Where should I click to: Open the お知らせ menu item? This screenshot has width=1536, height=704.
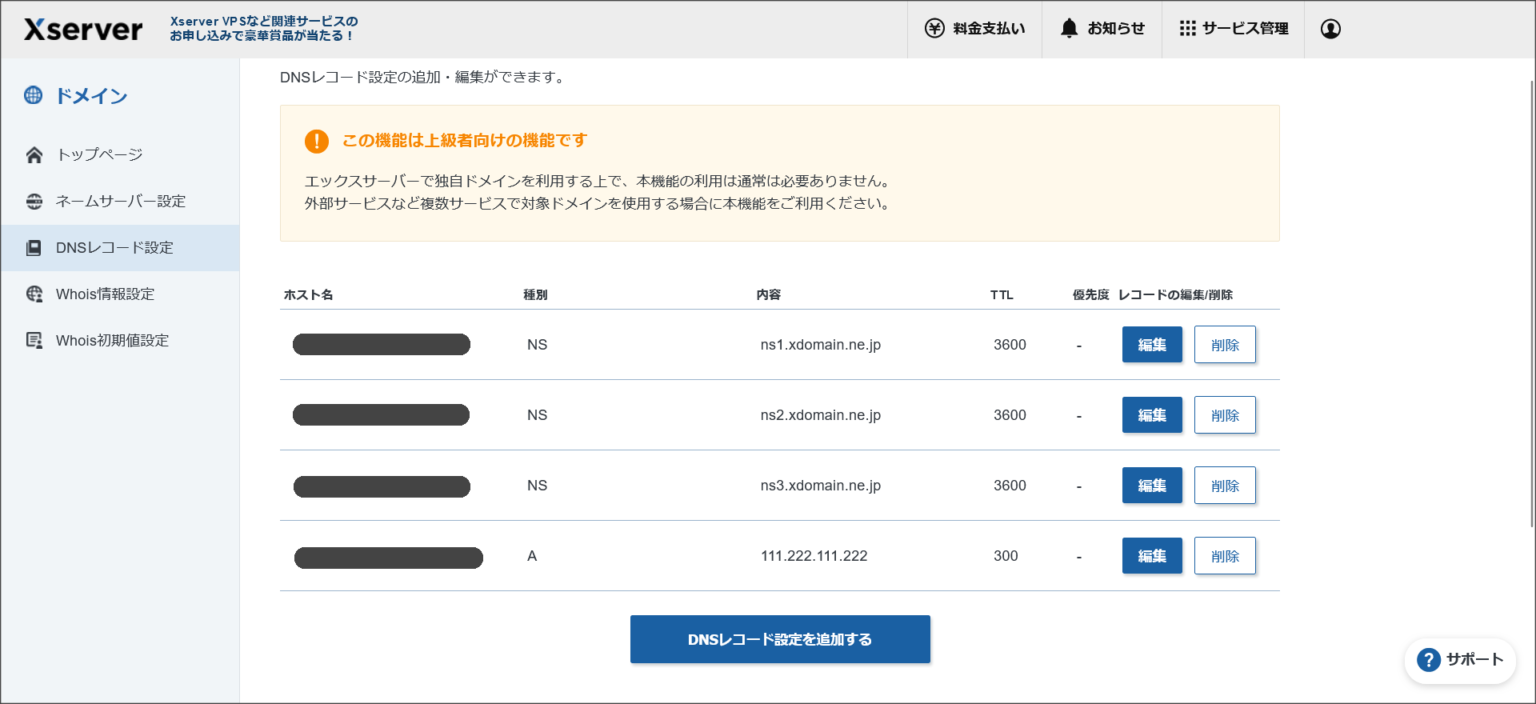[x=1101, y=28]
